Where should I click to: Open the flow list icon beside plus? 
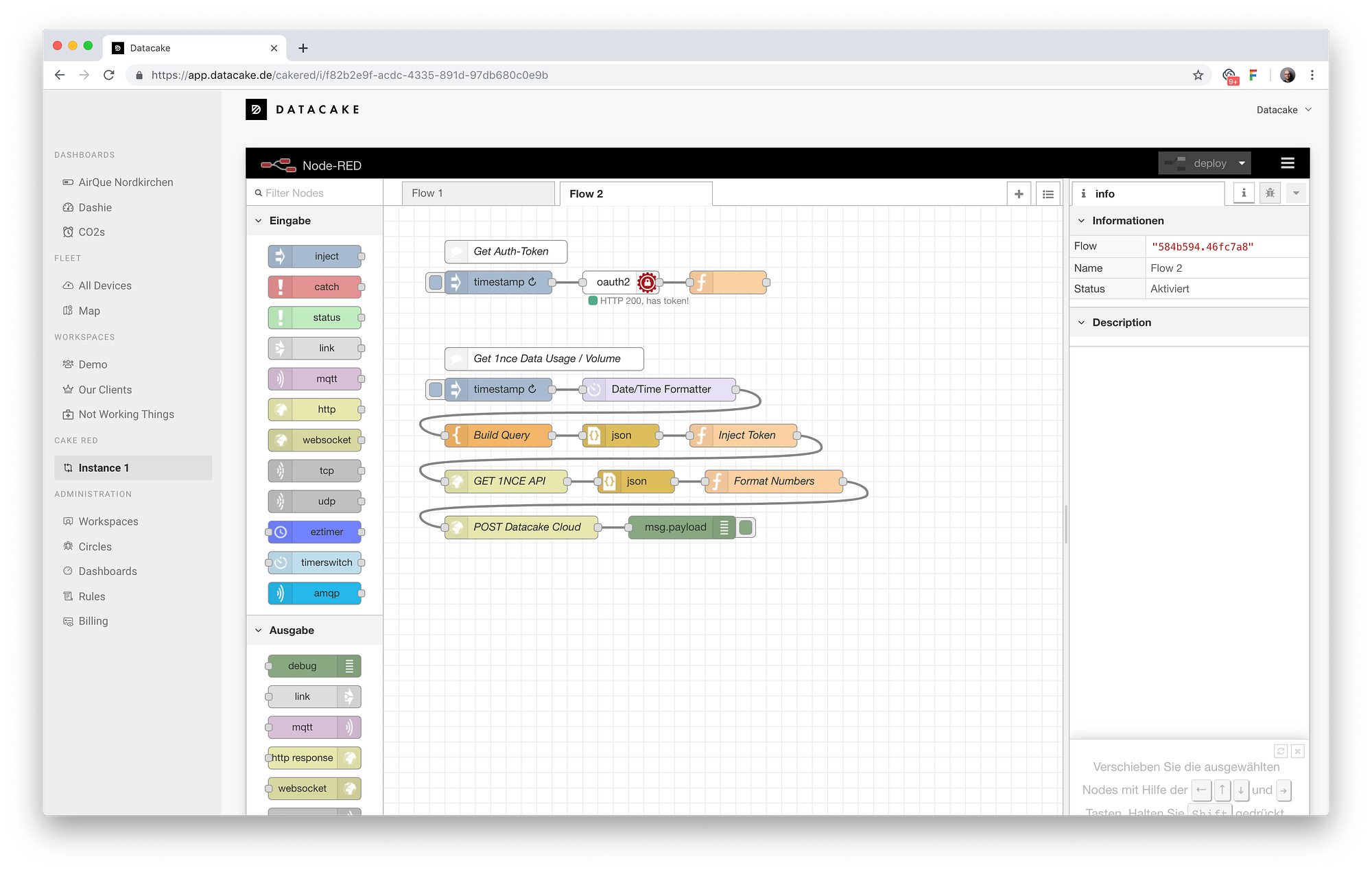tap(1048, 193)
